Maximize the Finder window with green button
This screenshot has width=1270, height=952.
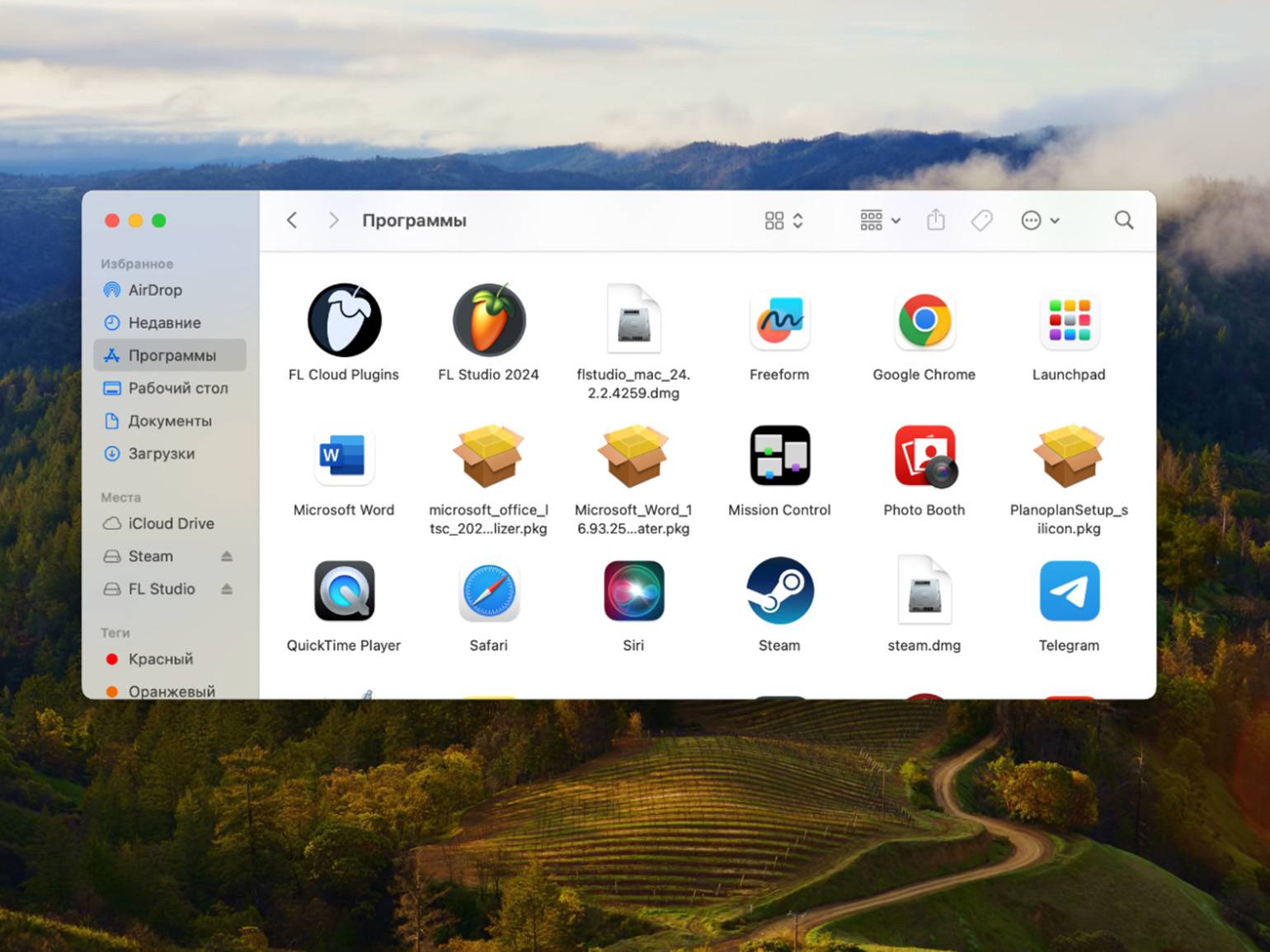pos(159,220)
